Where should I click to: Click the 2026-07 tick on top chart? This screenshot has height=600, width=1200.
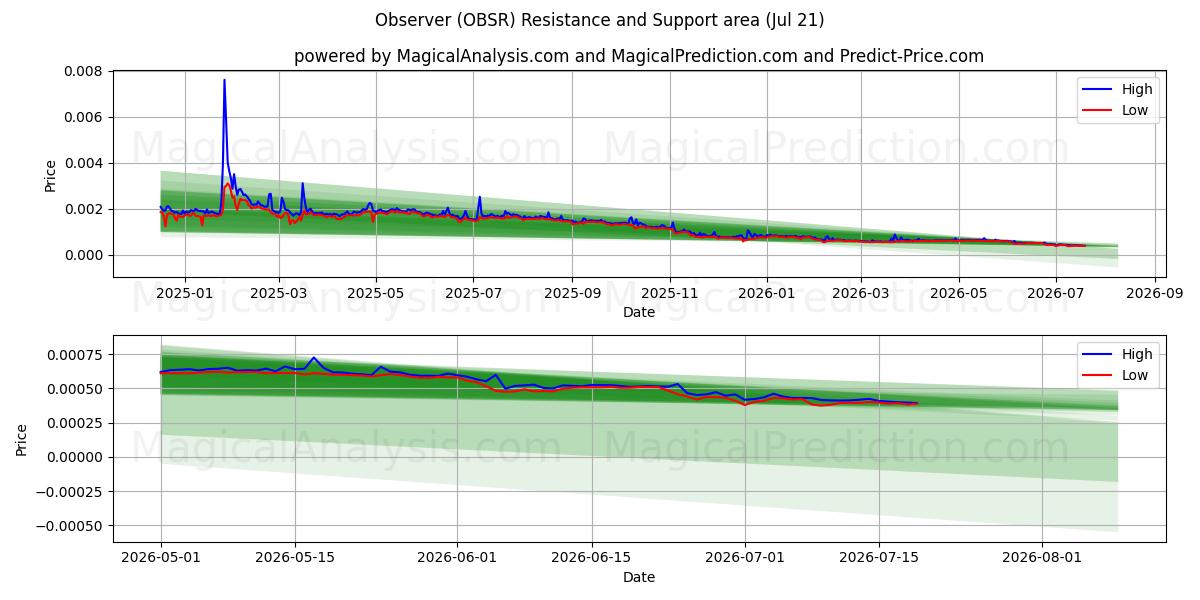coord(1056,294)
